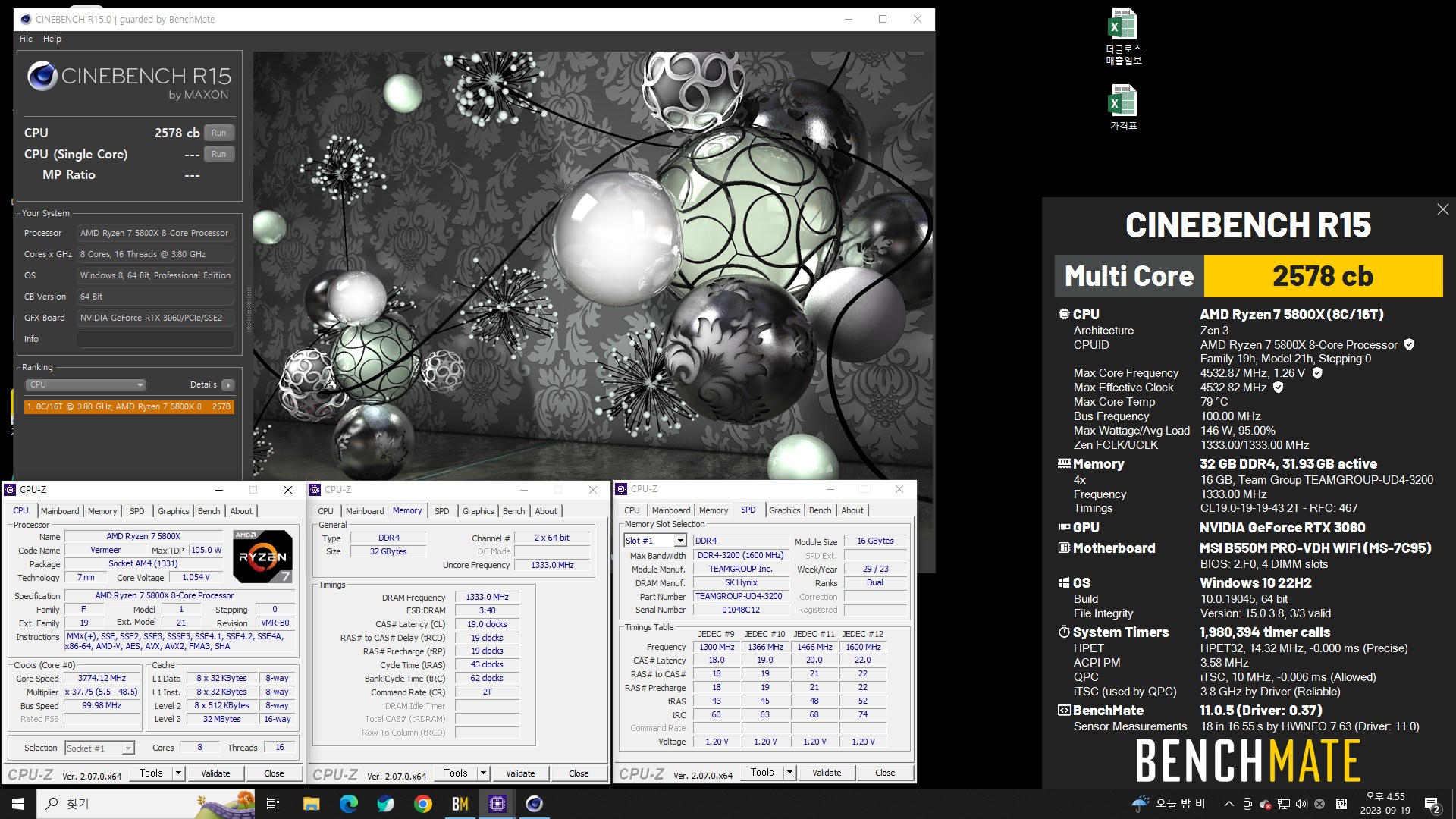Click the Tools button in SPD CPU-Z window
The width and height of the screenshot is (1456, 819).
click(x=762, y=773)
